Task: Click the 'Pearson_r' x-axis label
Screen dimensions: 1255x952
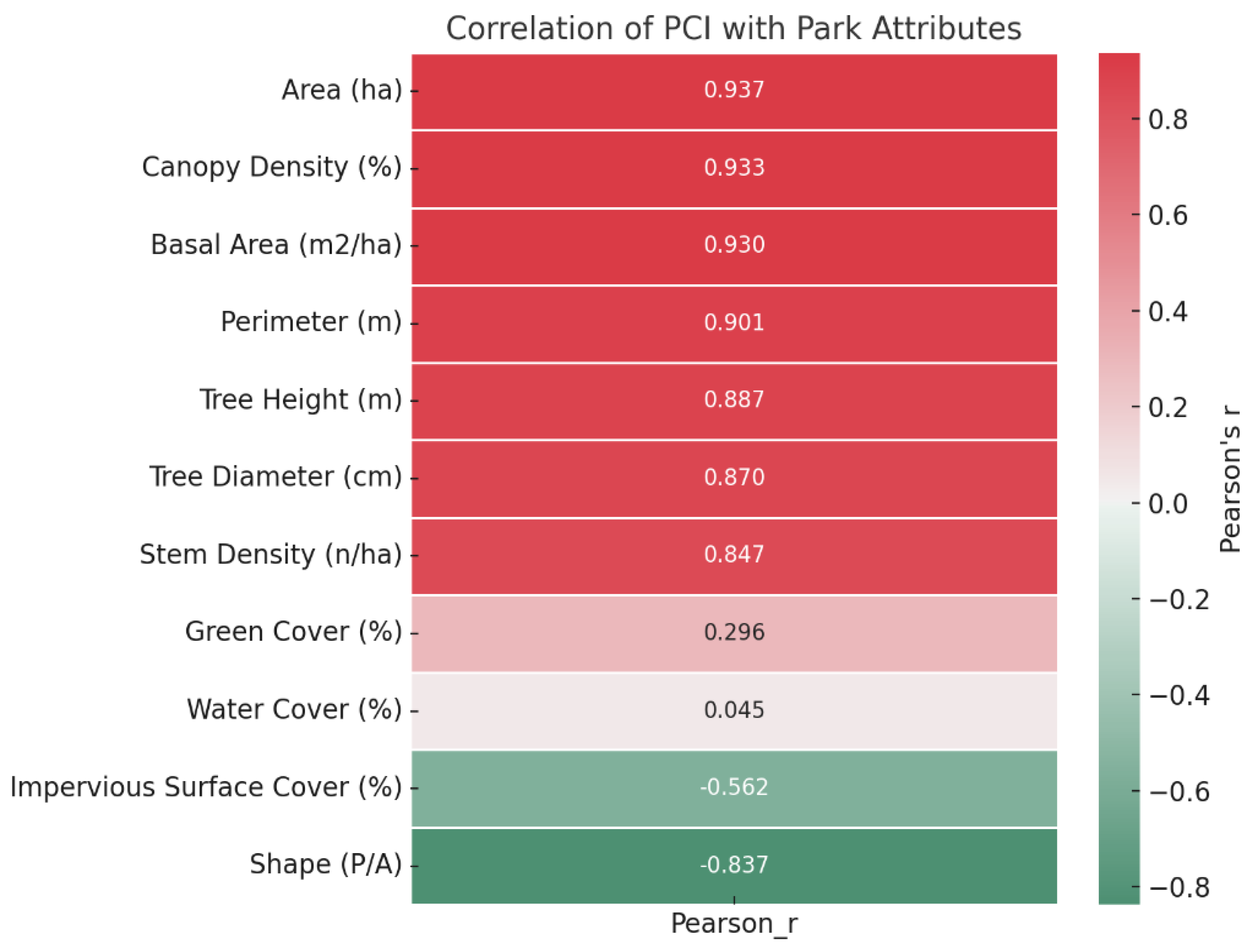Action: click(734, 924)
